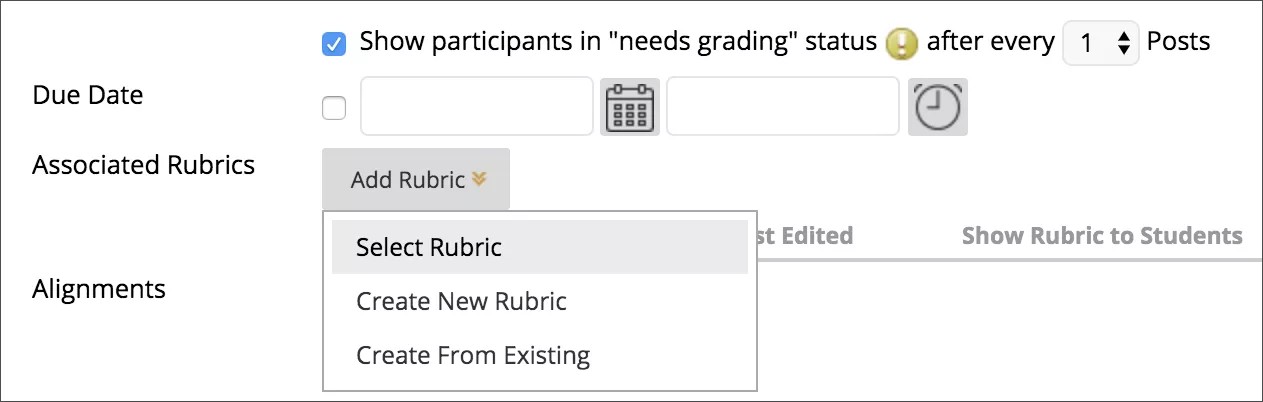1263x402 pixels.
Task: Open the due time clock picker
Action: 937,107
